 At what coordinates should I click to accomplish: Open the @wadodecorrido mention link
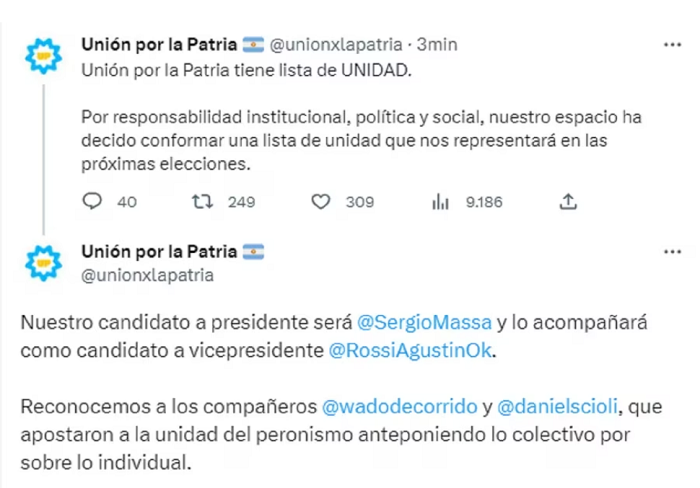click(x=400, y=407)
